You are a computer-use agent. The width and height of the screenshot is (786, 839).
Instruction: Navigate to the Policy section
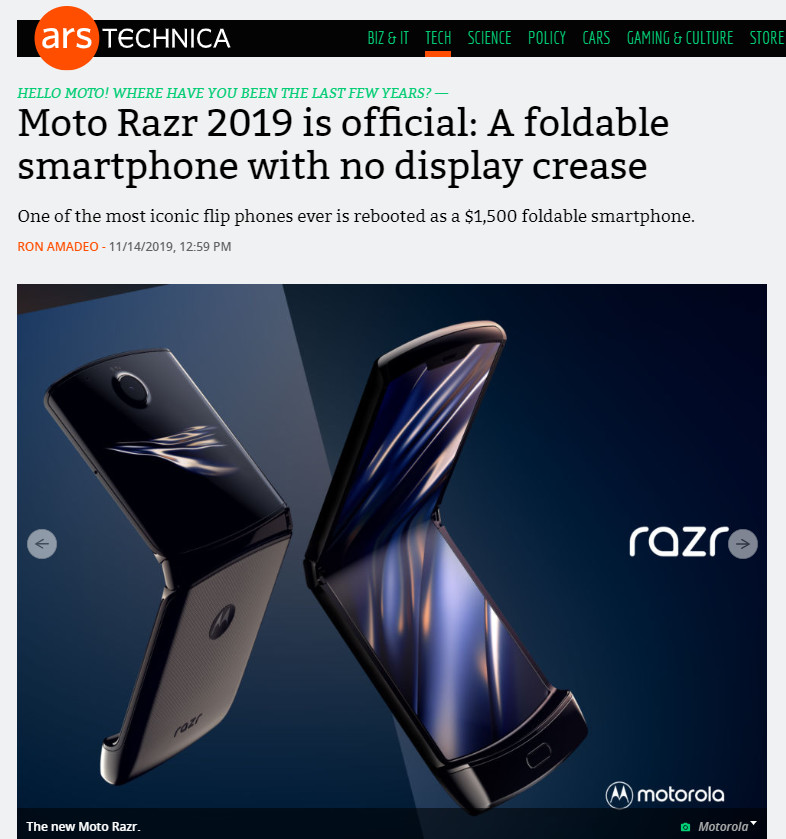pos(546,38)
